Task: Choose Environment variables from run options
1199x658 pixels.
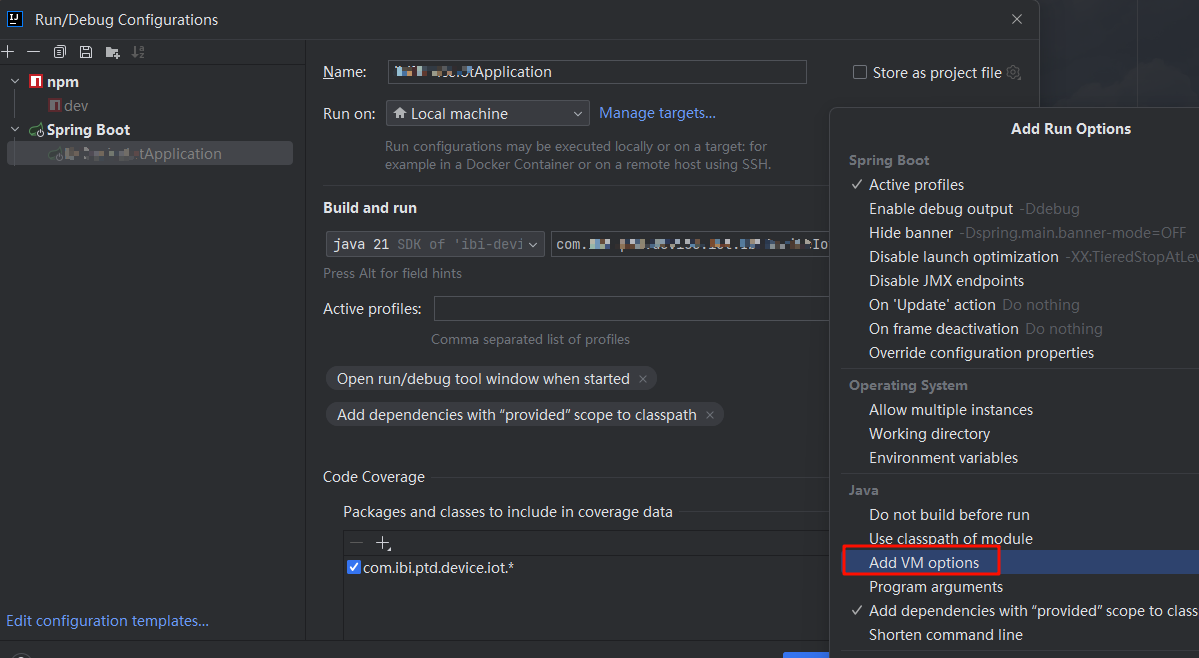Action: point(943,458)
